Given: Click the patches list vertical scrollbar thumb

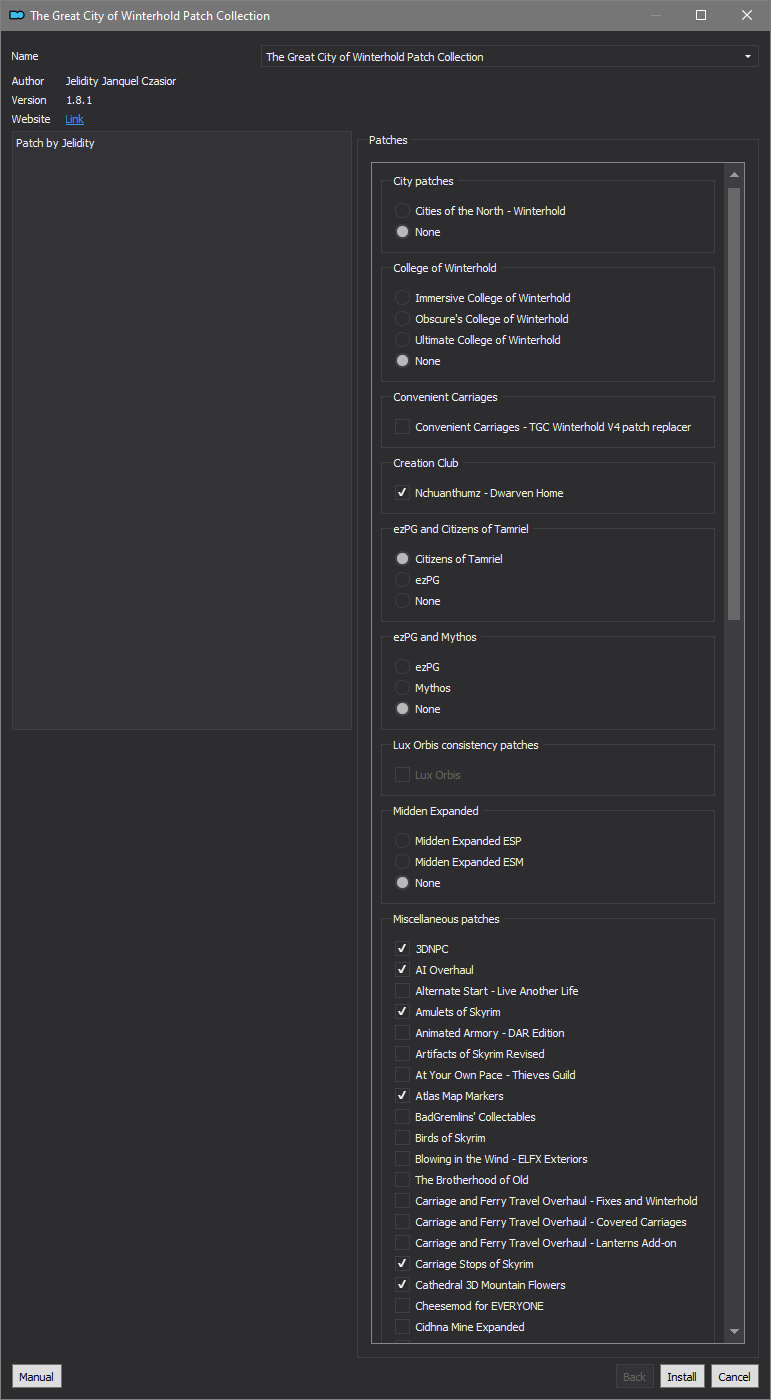Looking at the screenshot, I should (734, 404).
